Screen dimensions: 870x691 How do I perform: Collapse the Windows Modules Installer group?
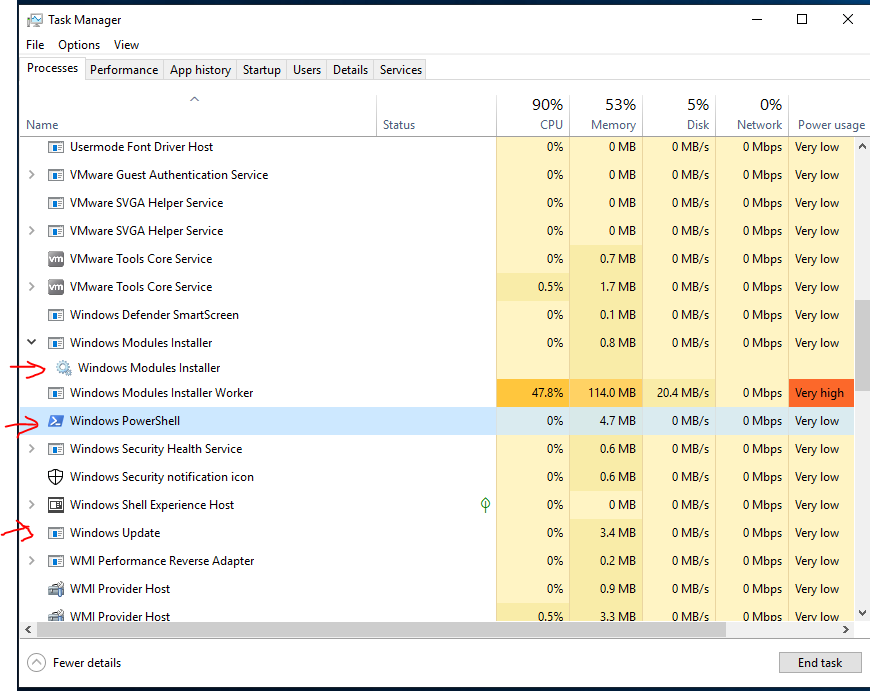[32, 342]
